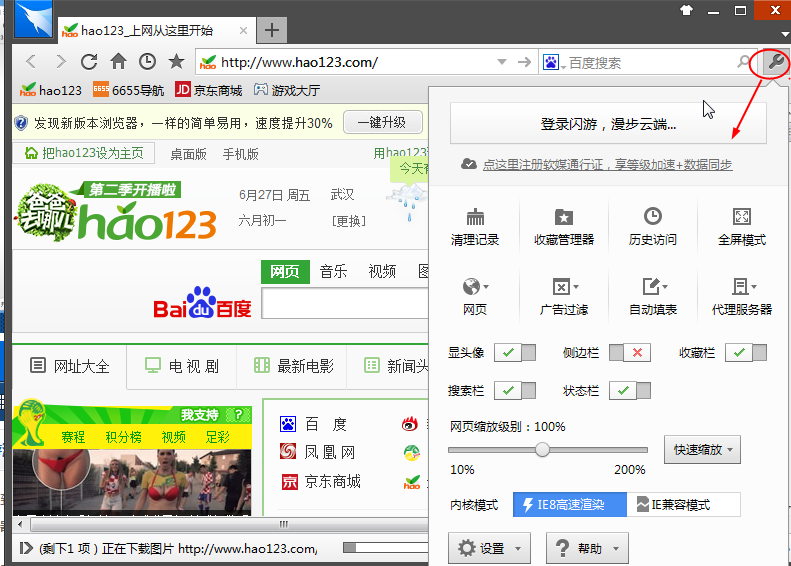Click the 一键升级 upgrade button
Image resolution: width=791 pixels, height=566 pixels.
click(382, 123)
